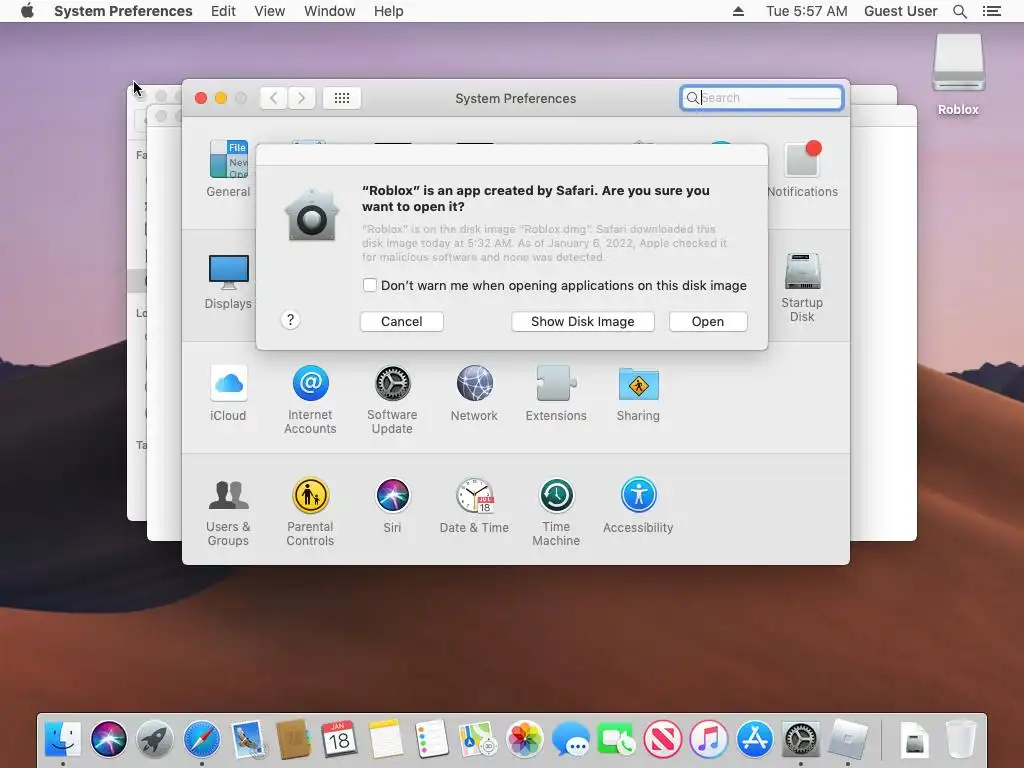Screen dimensions: 1024x768
Task: Open Photos from the Dock
Action: (524, 739)
